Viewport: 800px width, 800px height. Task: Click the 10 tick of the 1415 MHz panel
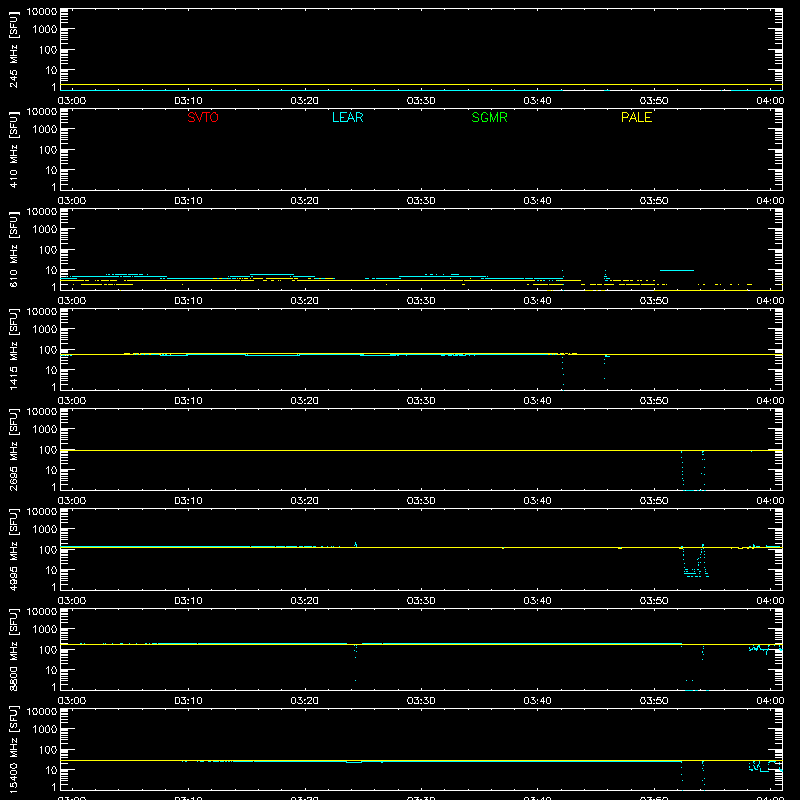click(51, 370)
